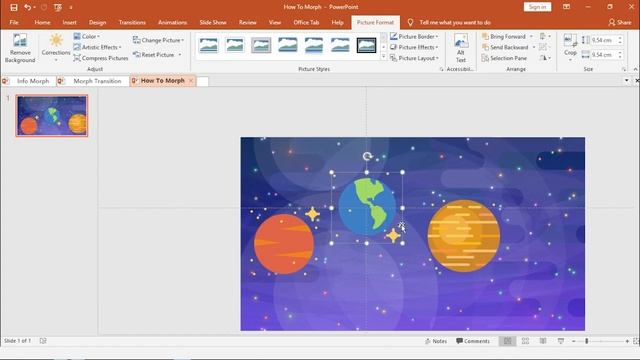640x360 pixels.
Task: Apply the first picture style thumbnail
Action: pos(209,45)
